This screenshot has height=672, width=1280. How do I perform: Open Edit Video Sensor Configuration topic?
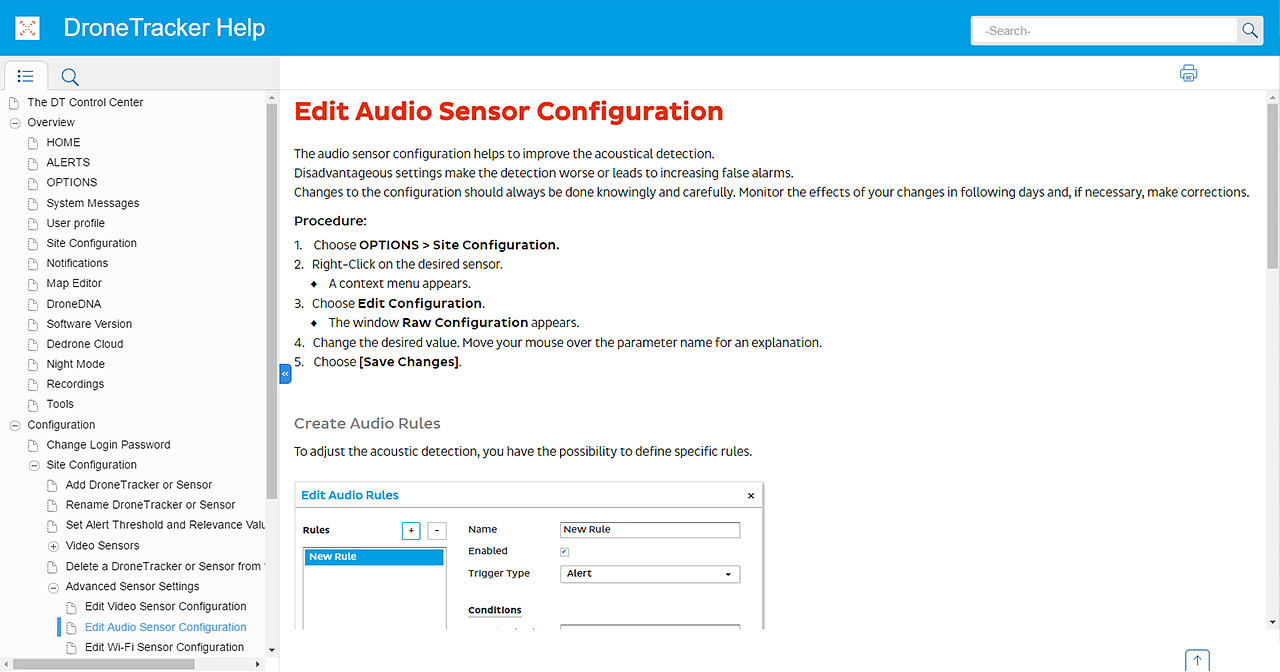coord(165,606)
